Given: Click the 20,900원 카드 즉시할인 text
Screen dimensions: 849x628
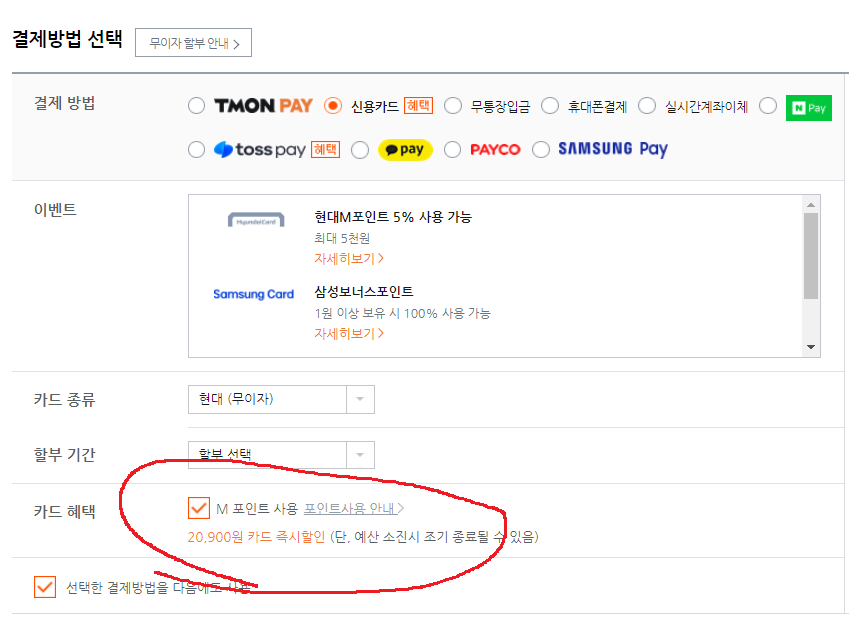Looking at the screenshot, I should click(256, 537).
